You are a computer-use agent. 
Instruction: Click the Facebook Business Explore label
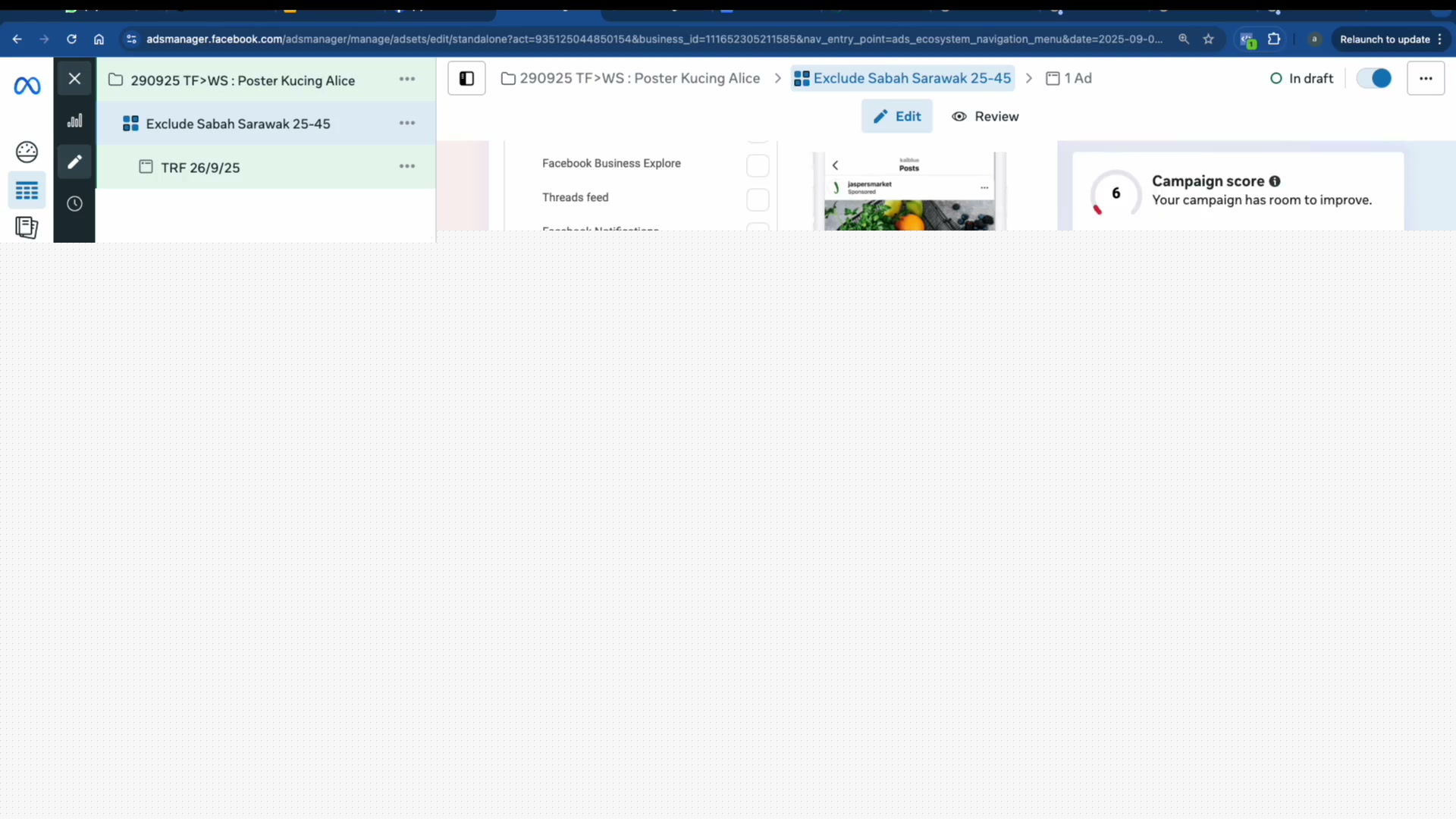(x=611, y=163)
